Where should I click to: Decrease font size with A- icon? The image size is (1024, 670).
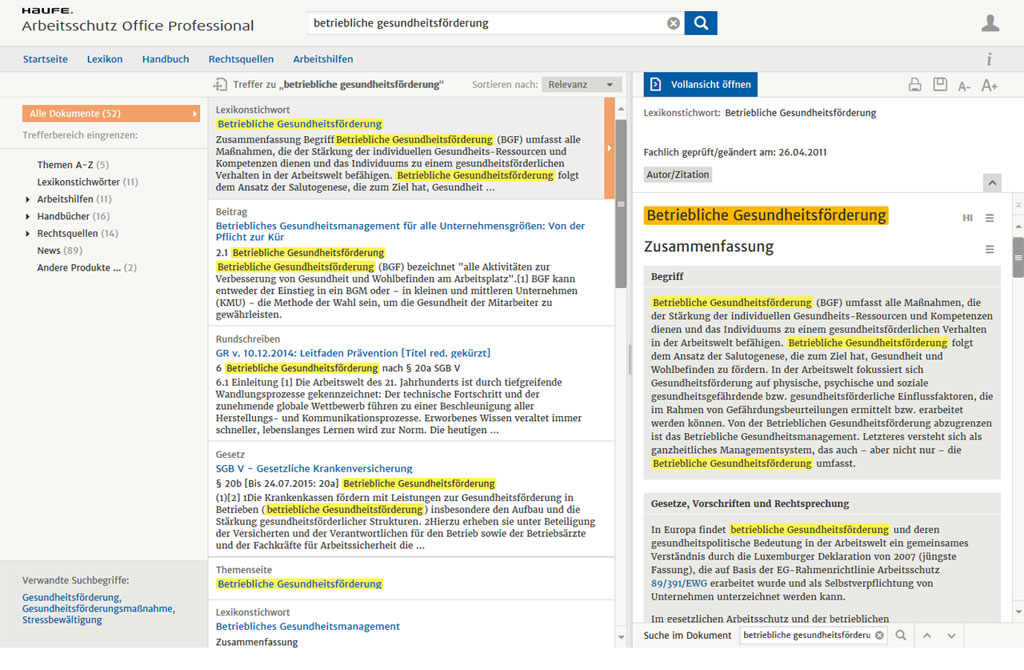point(965,86)
